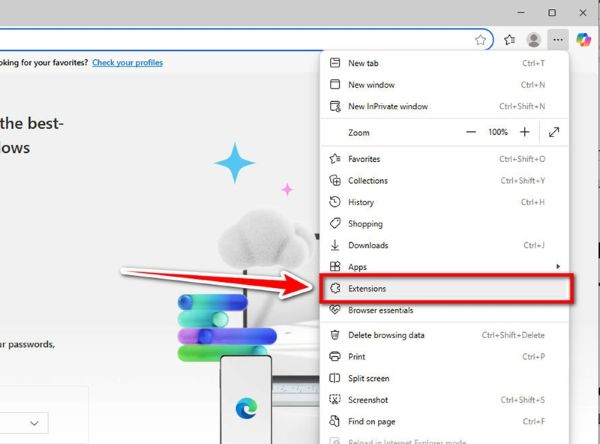
Task: Enter full screen via the zoom expand icon
Action: pyautogui.click(x=554, y=132)
